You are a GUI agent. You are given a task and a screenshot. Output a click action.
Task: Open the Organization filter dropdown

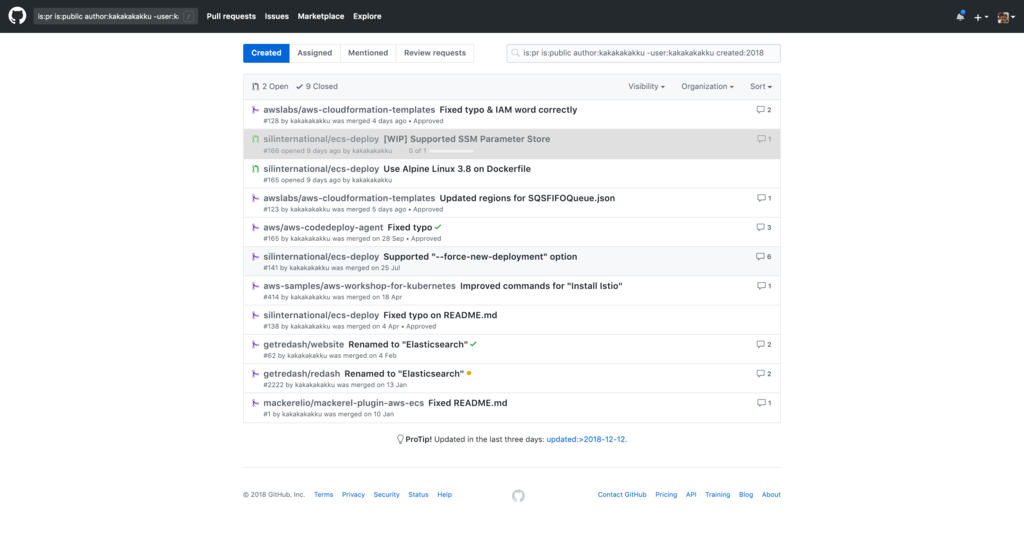tap(707, 86)
